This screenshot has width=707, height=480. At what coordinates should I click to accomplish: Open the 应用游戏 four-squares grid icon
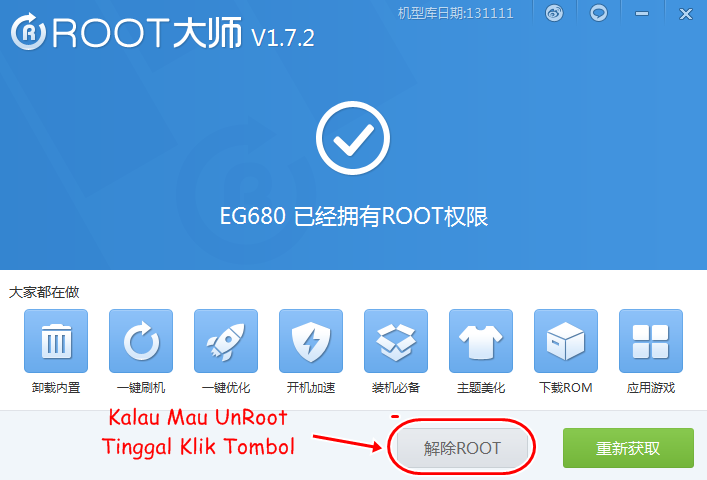pyautogui.click(x=651, y=341)
